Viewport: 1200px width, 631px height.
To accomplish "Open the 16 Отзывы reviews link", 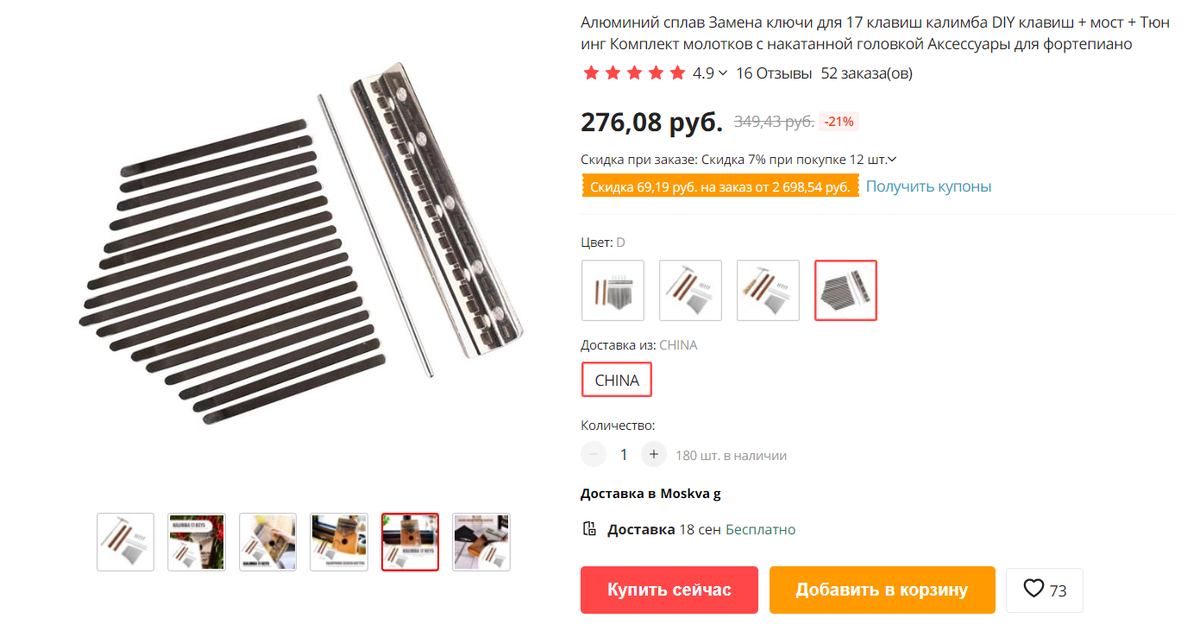I will point(774,73).
